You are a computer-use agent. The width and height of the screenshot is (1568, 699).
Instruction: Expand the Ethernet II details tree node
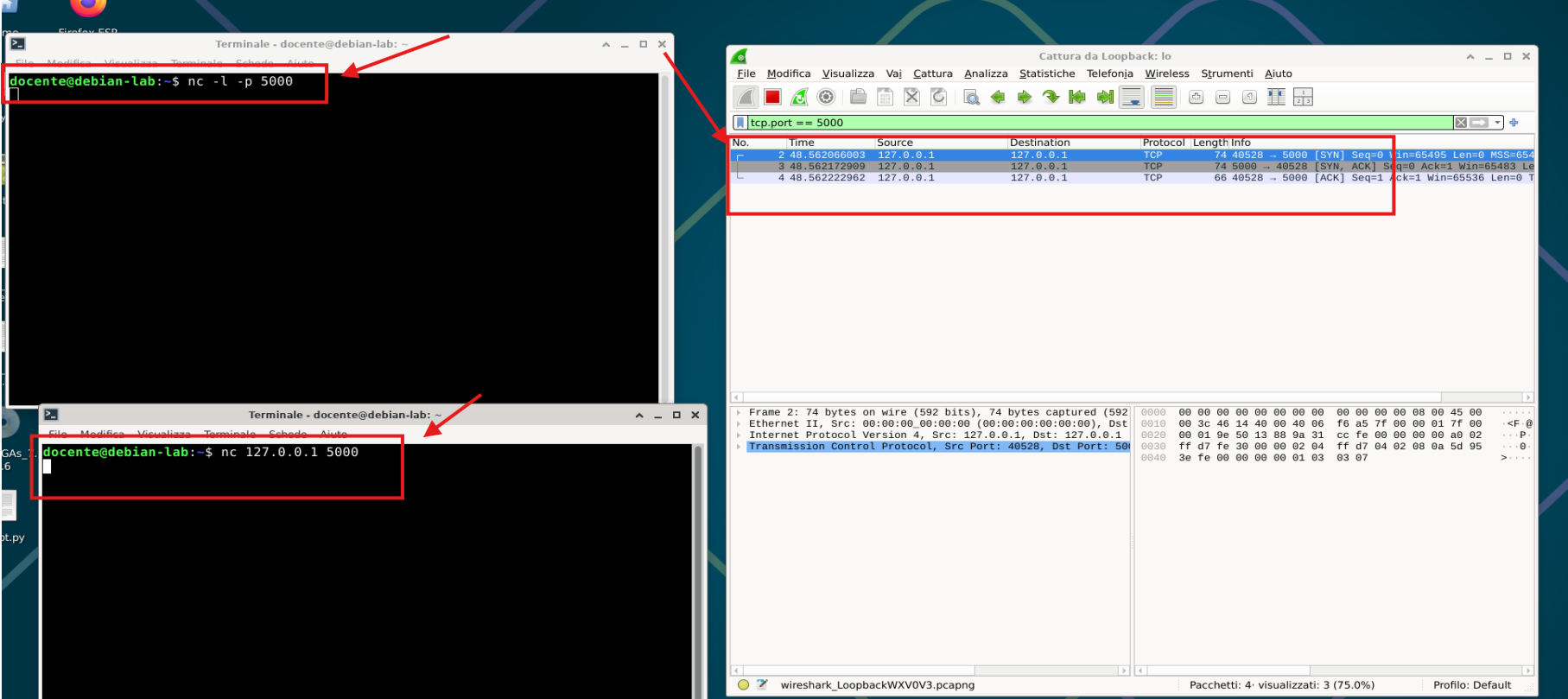739,424
